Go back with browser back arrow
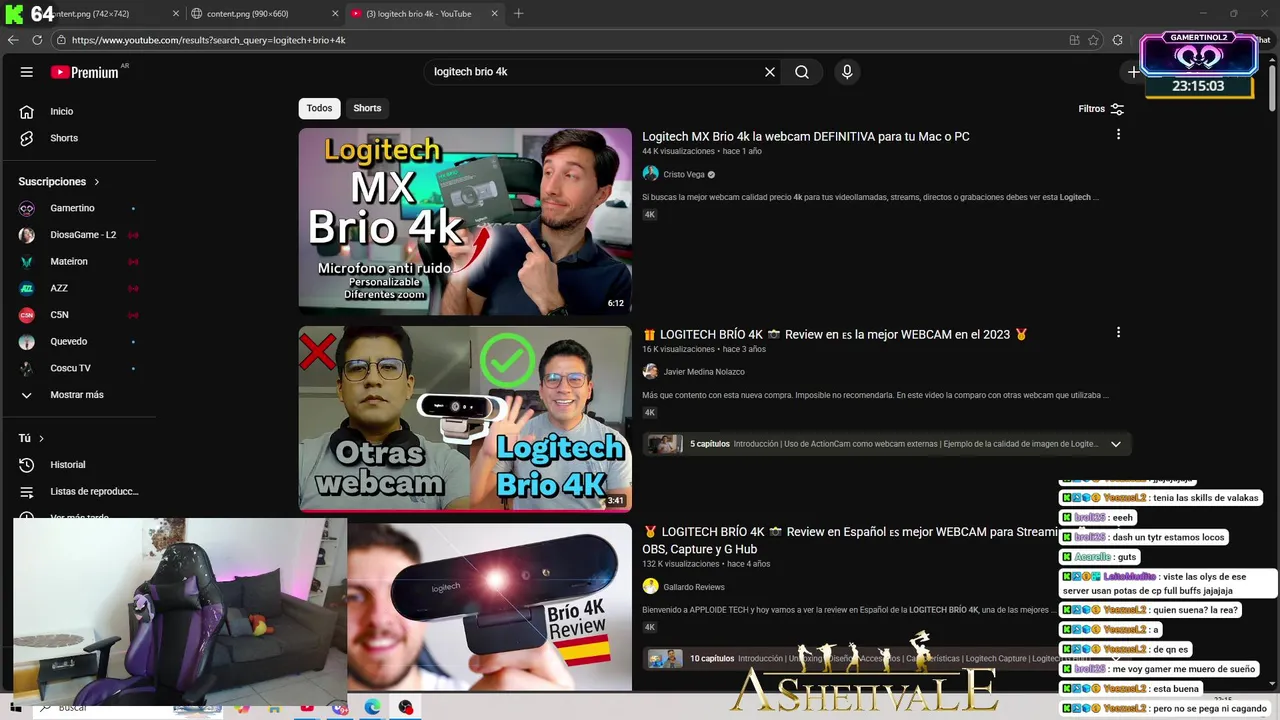This screenshot has height=720, width=1280. (x=13, y=40)
